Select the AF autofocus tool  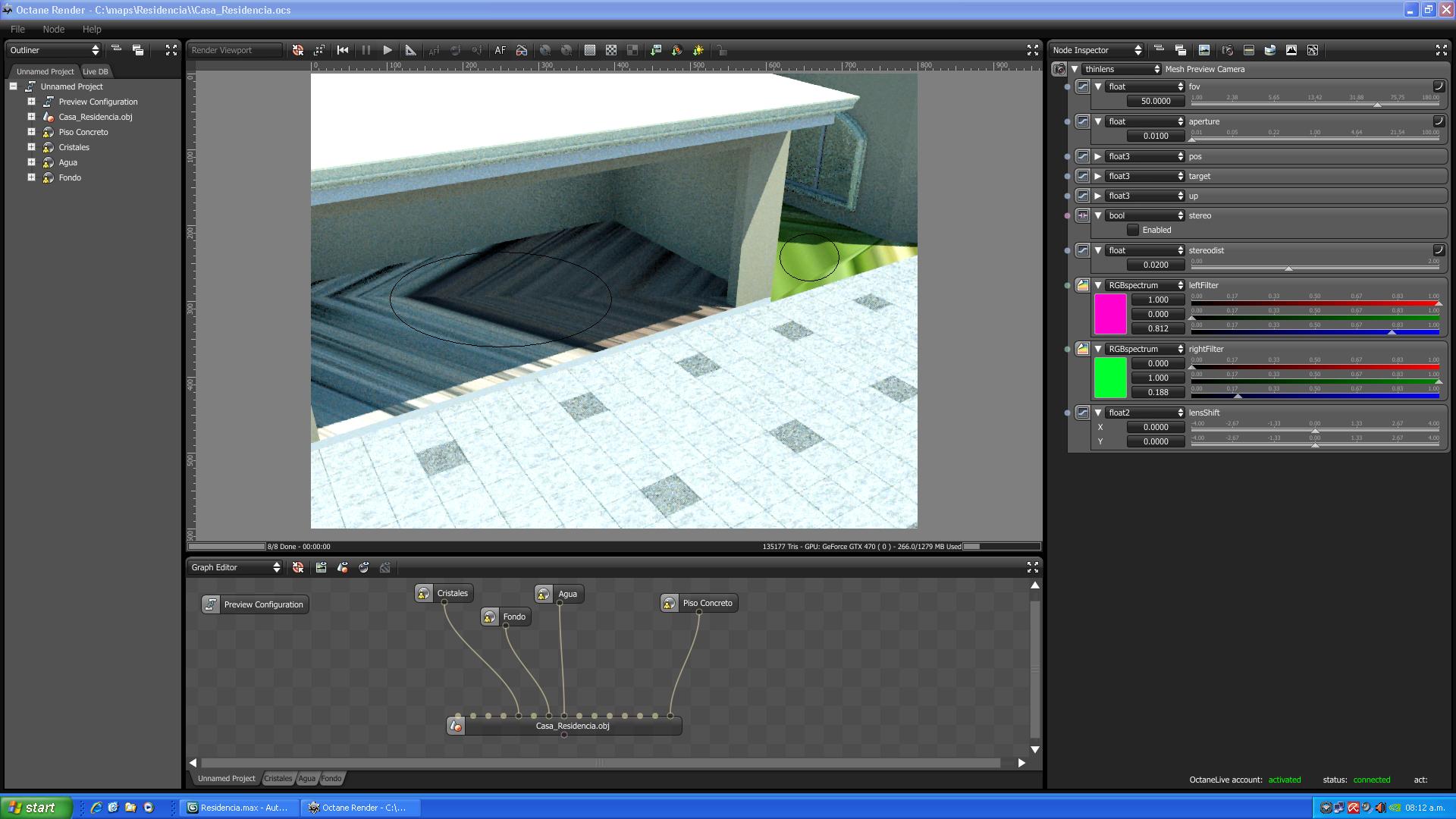[x=500, y=50]
